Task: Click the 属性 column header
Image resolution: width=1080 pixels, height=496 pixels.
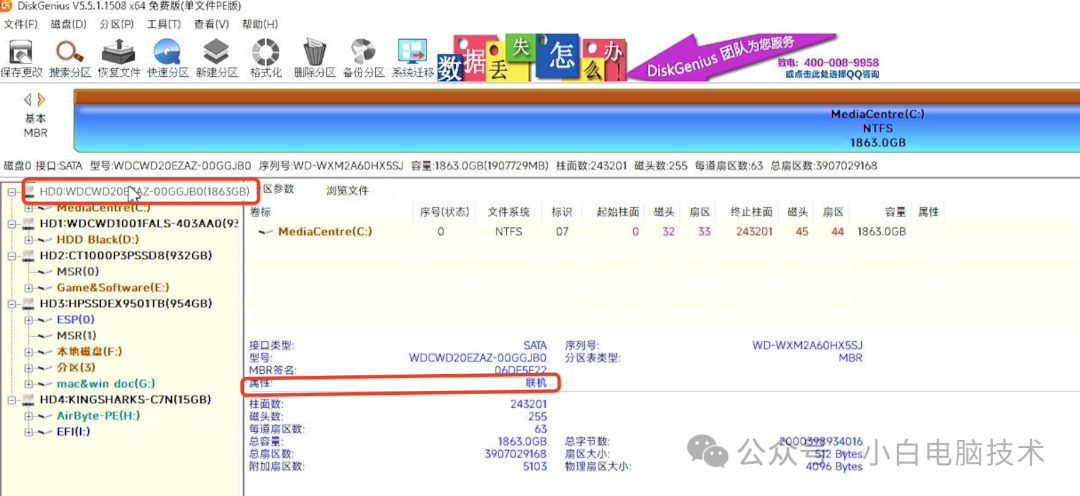Action: [928, 212]
